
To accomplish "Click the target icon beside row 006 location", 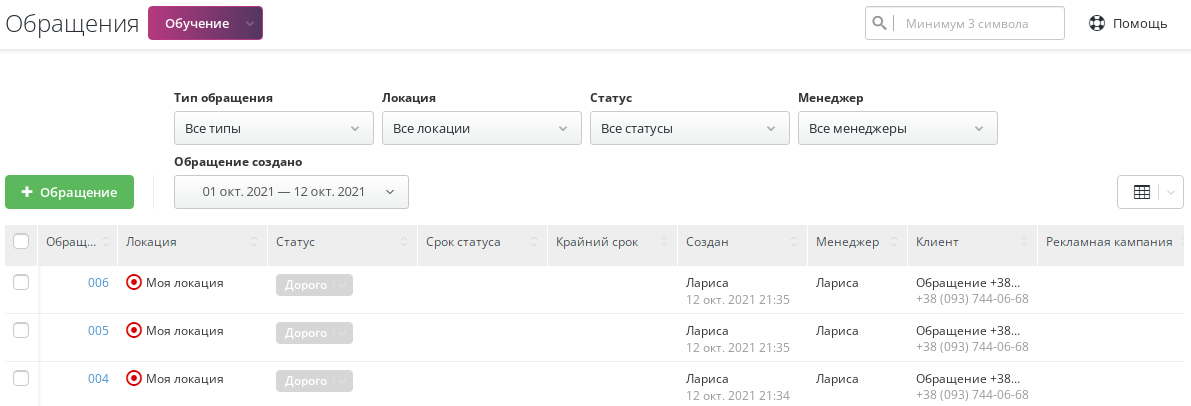I will pyautogui.click(x=134, y=283).
